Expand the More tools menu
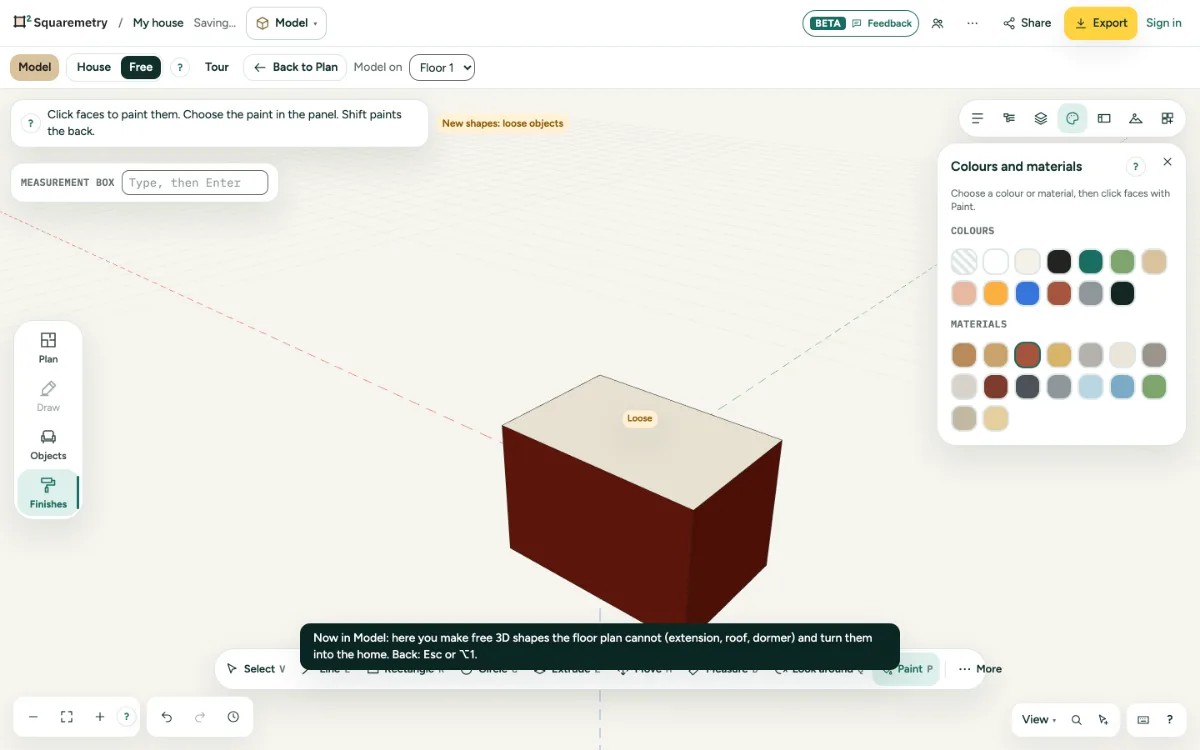 point(980,669)
